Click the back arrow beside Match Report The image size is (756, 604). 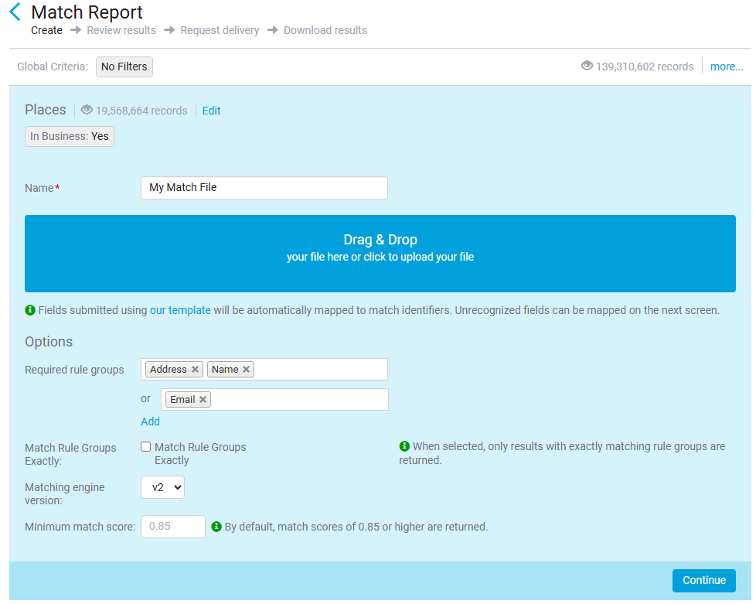pos(14,13)
